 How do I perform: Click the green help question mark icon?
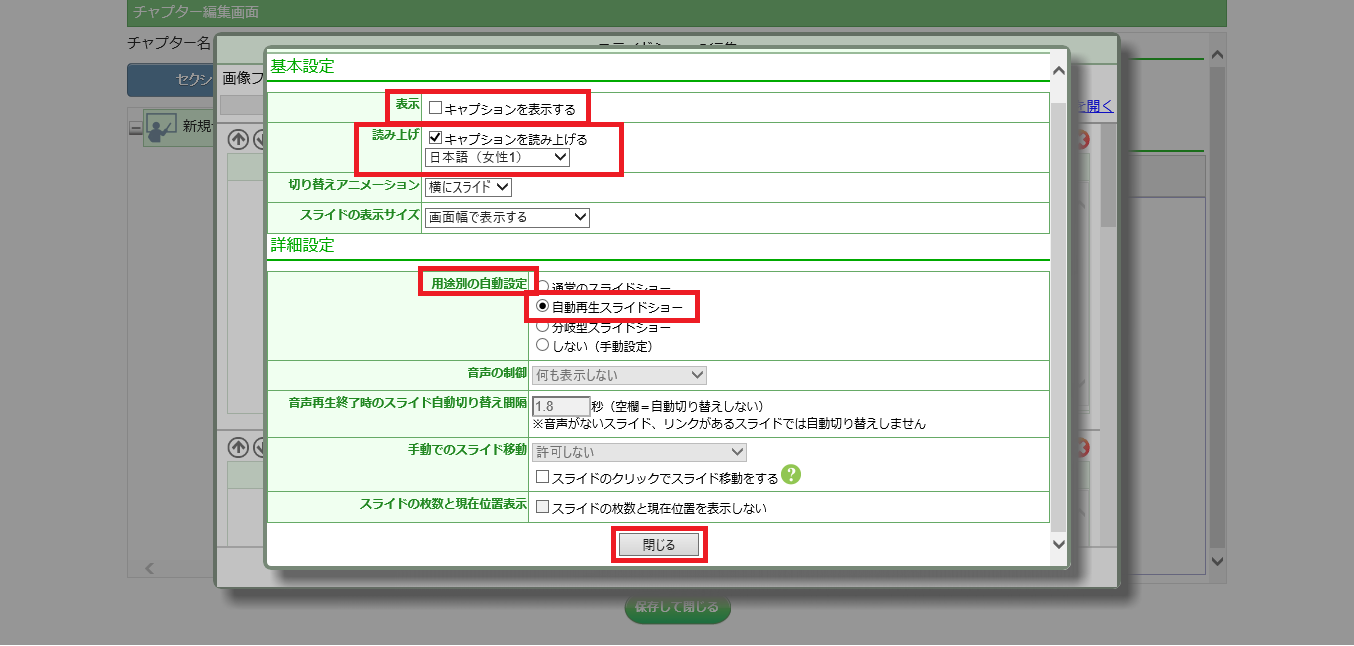pyautogui.click(x=792, y=475)
